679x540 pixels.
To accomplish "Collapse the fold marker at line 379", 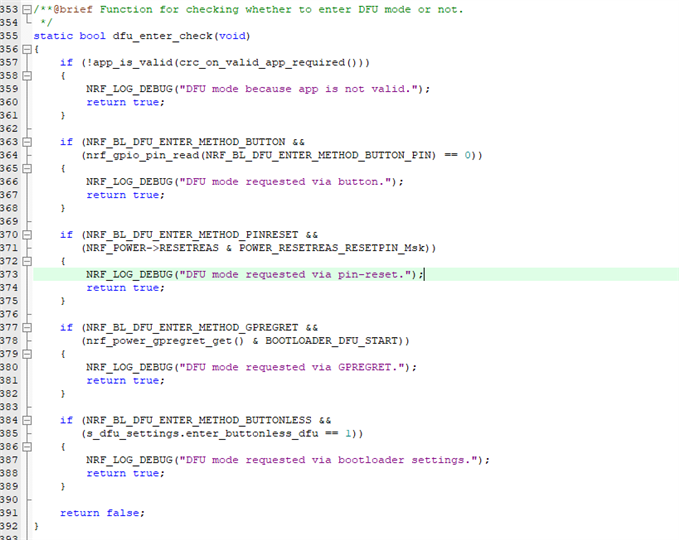I will (27, 353).
